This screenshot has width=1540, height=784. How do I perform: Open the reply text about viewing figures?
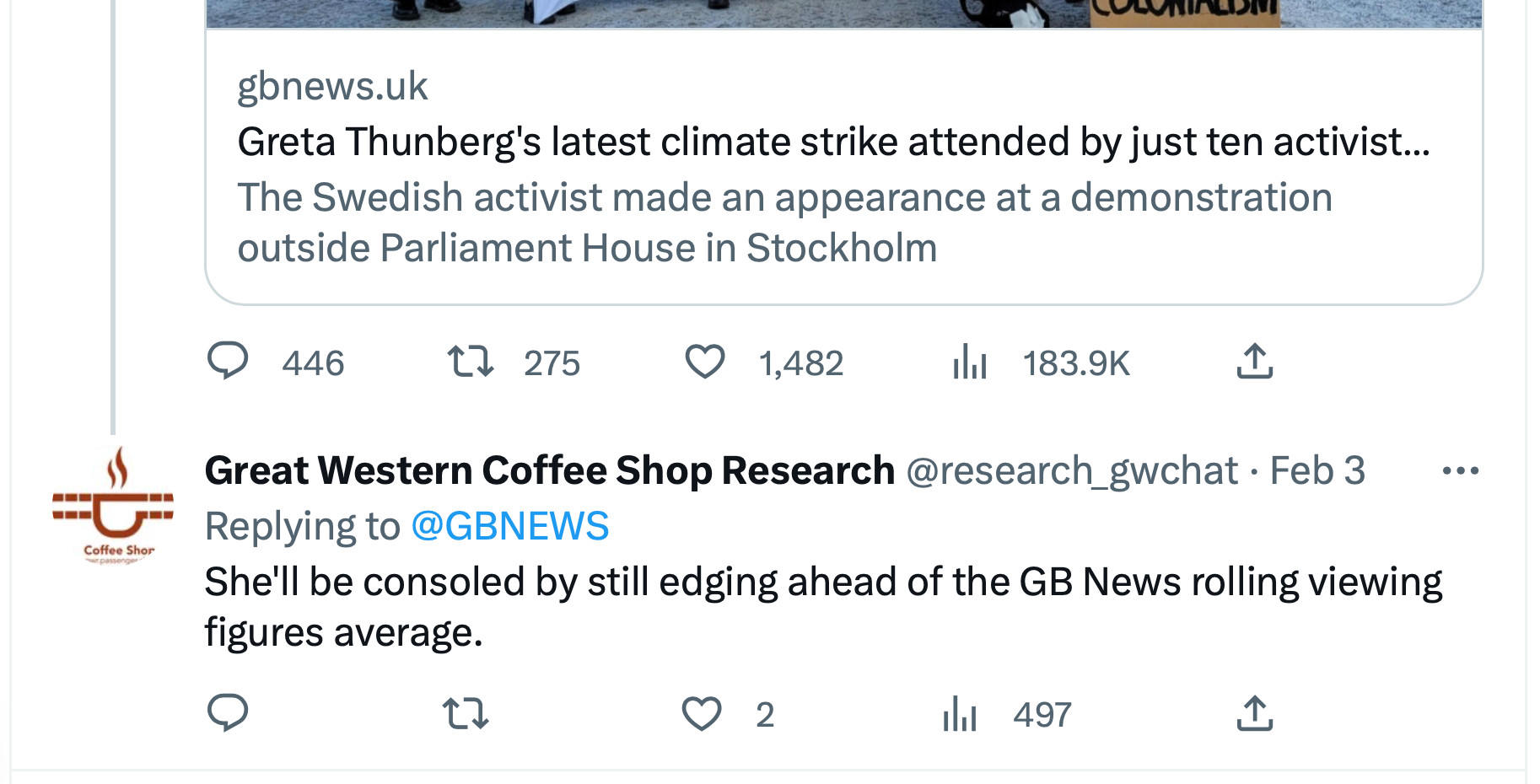click(x=822, y=606)
